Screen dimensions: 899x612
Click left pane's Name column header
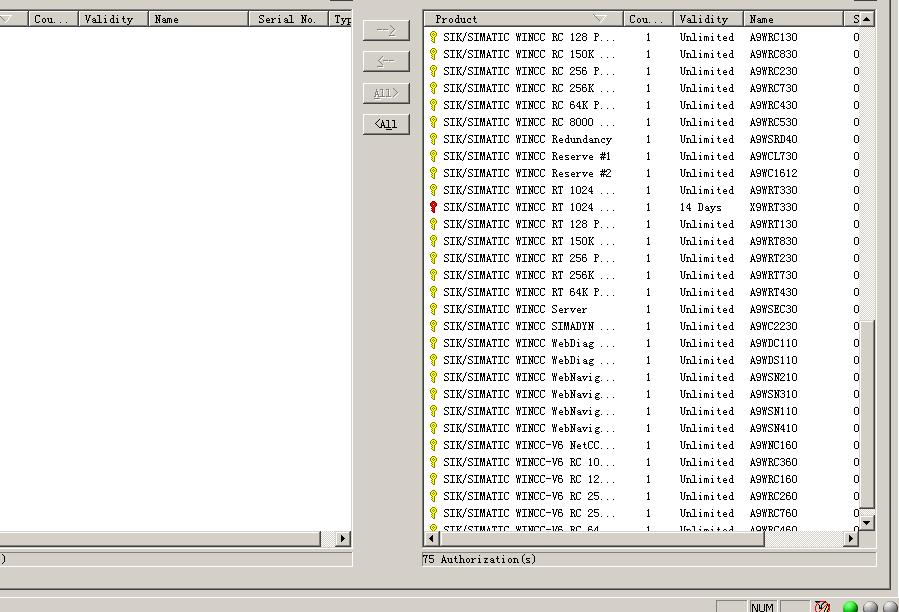pos(198,19)
